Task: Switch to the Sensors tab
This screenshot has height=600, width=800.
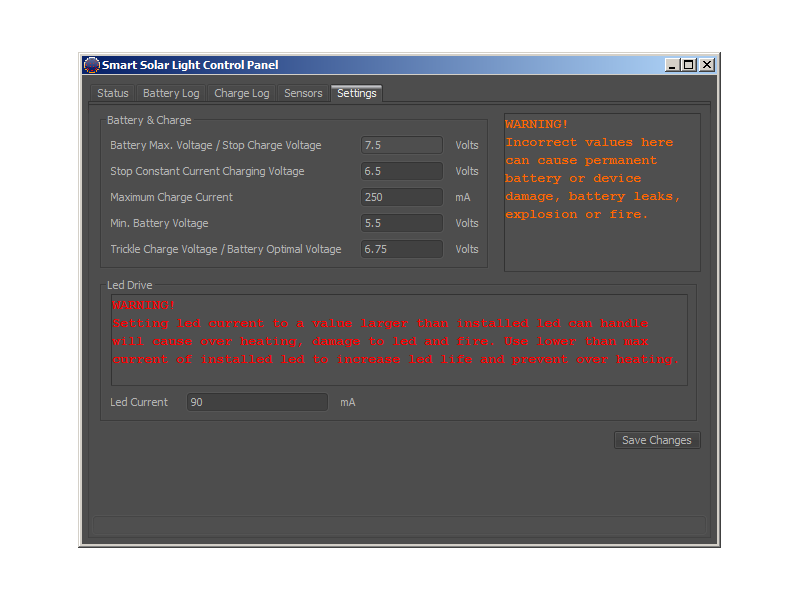Action: [x=303, y=93]
